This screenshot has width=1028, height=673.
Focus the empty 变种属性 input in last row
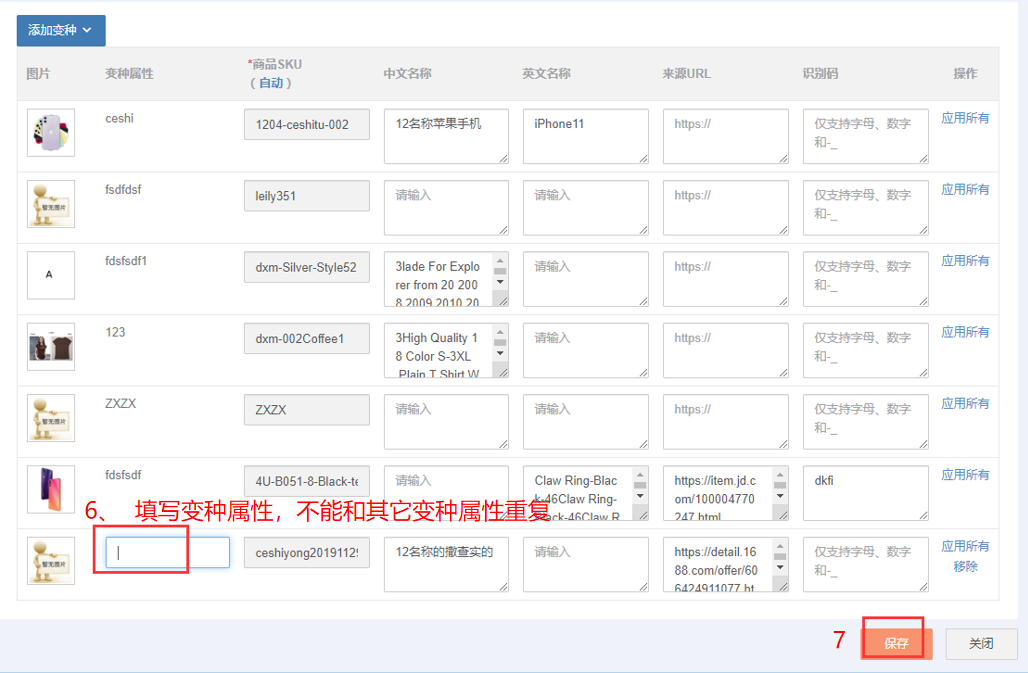168,552
